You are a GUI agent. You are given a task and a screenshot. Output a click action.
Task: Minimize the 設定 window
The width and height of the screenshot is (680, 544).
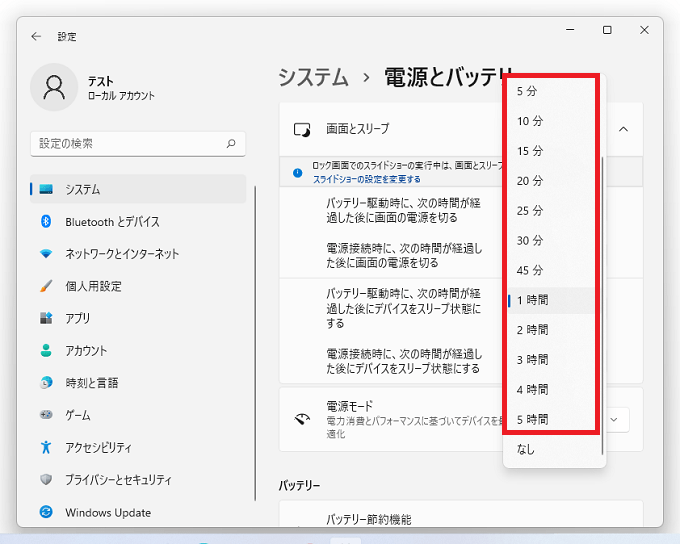click(570, 30)
